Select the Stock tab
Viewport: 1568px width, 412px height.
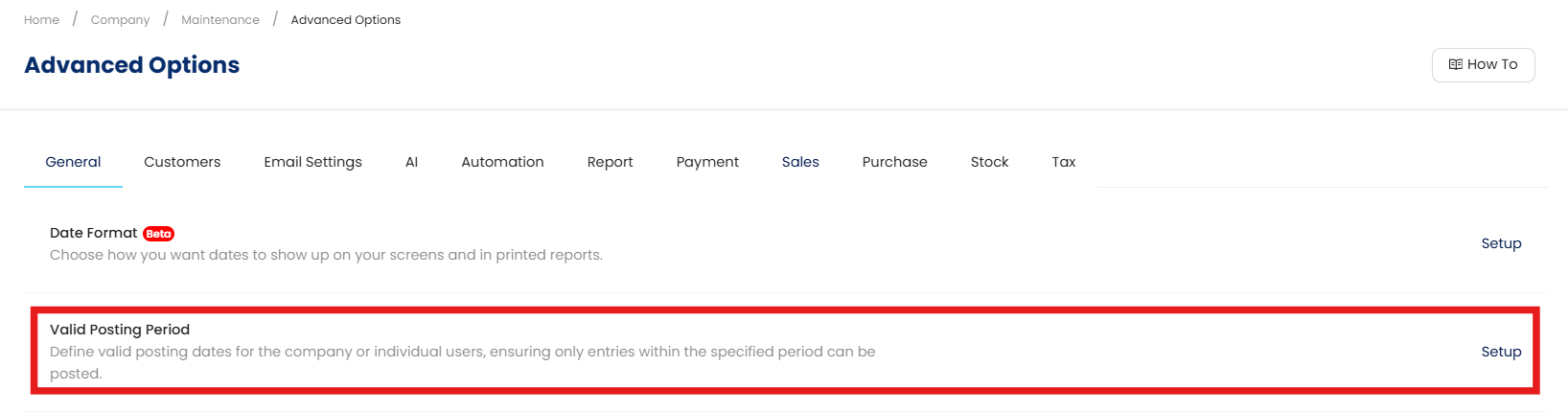(989, 162)
